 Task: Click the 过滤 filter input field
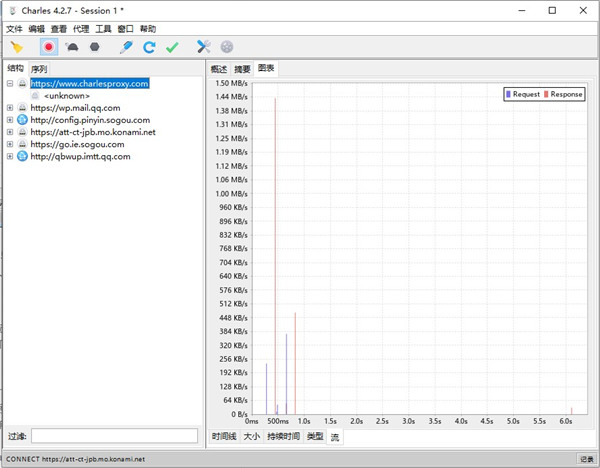(114, 436)
